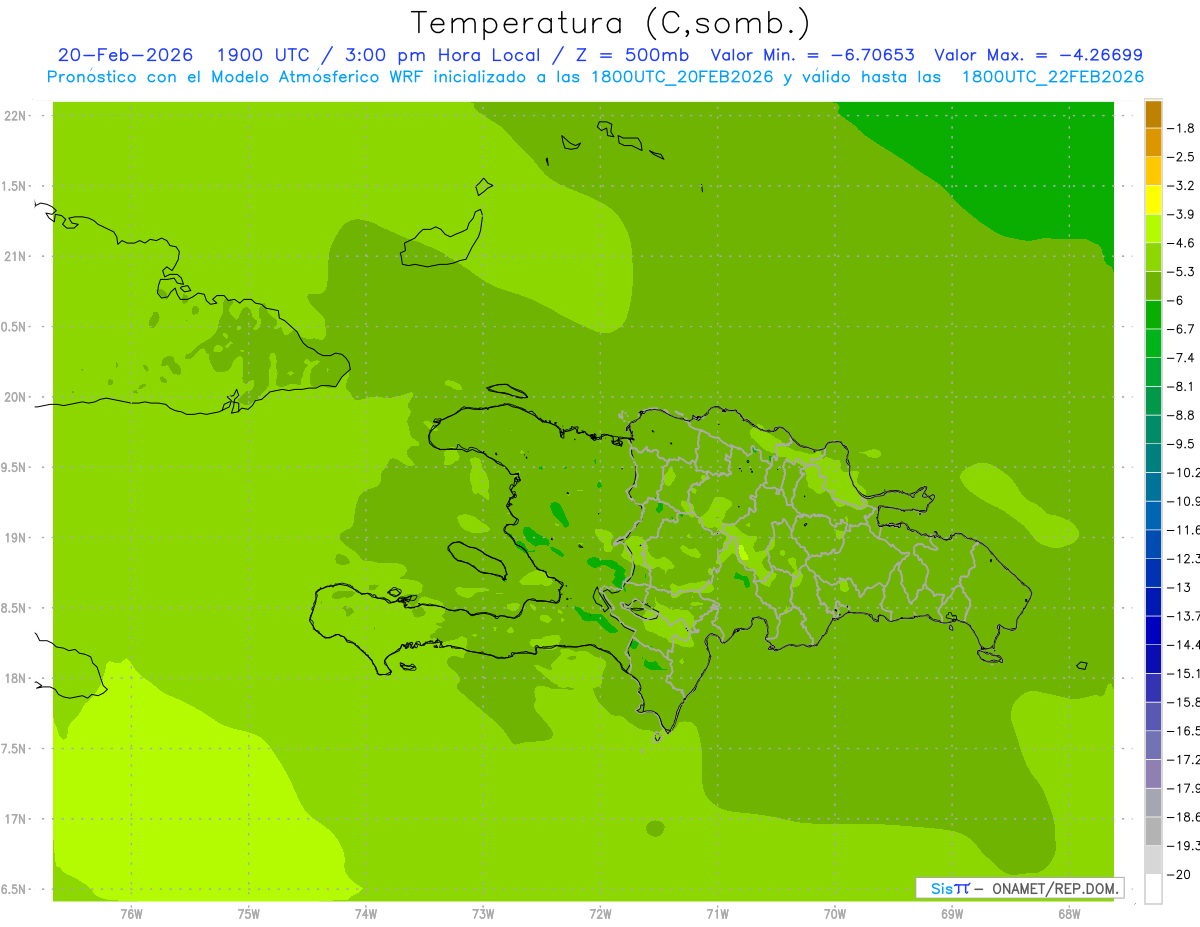Click the "-6.7" colorbar value
Image resolution: width=1200 pixels, height=927 pixels.
click(1182, 329)
